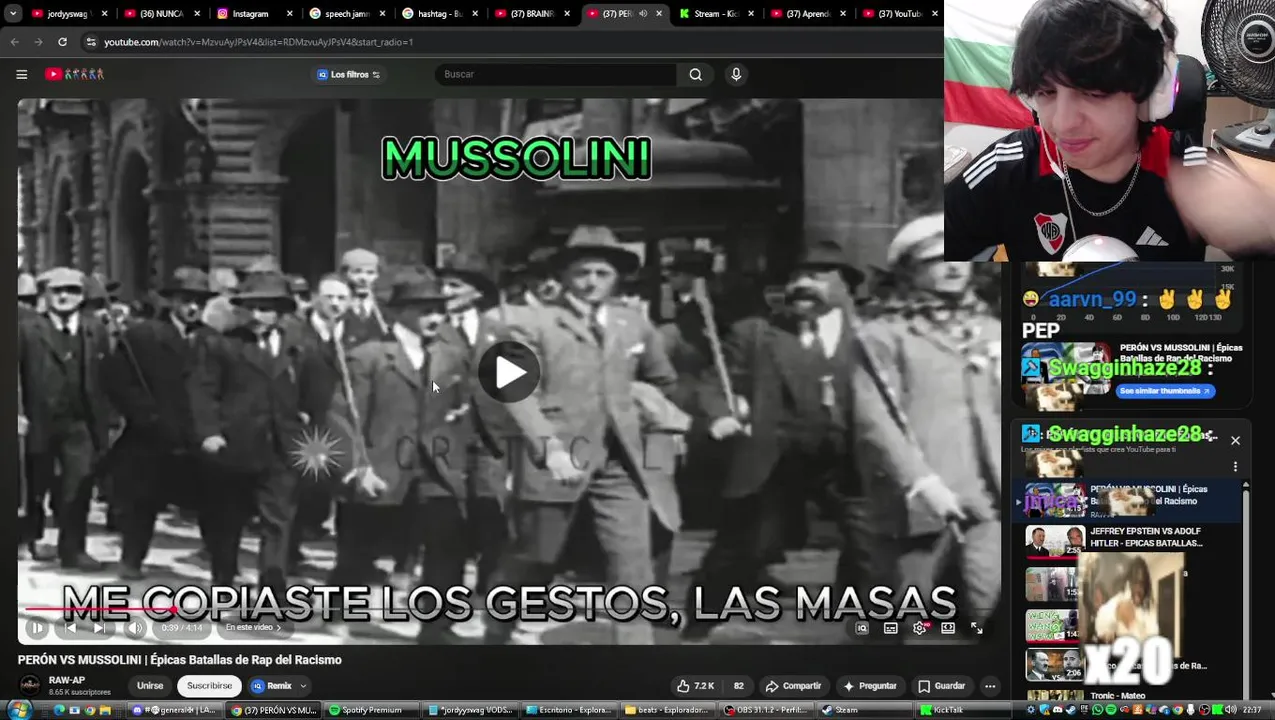Click the youtube.com address bar URL
This screenshot has width=1275, height=720.
coord(258,42)
